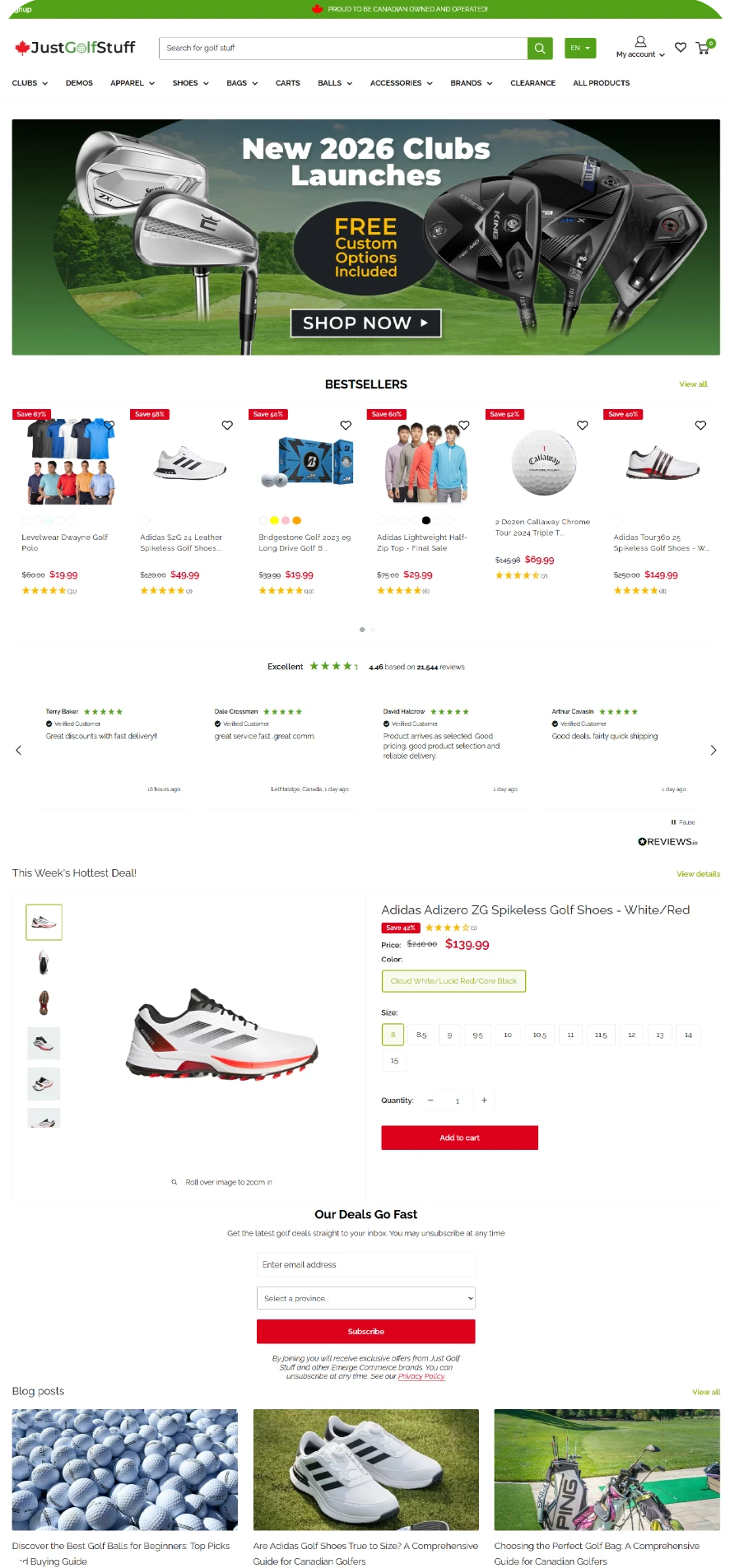The height and width of the screenshot is (1568, 730).
Task: Click the red Add to cart button
Action: pos(459,1138)
